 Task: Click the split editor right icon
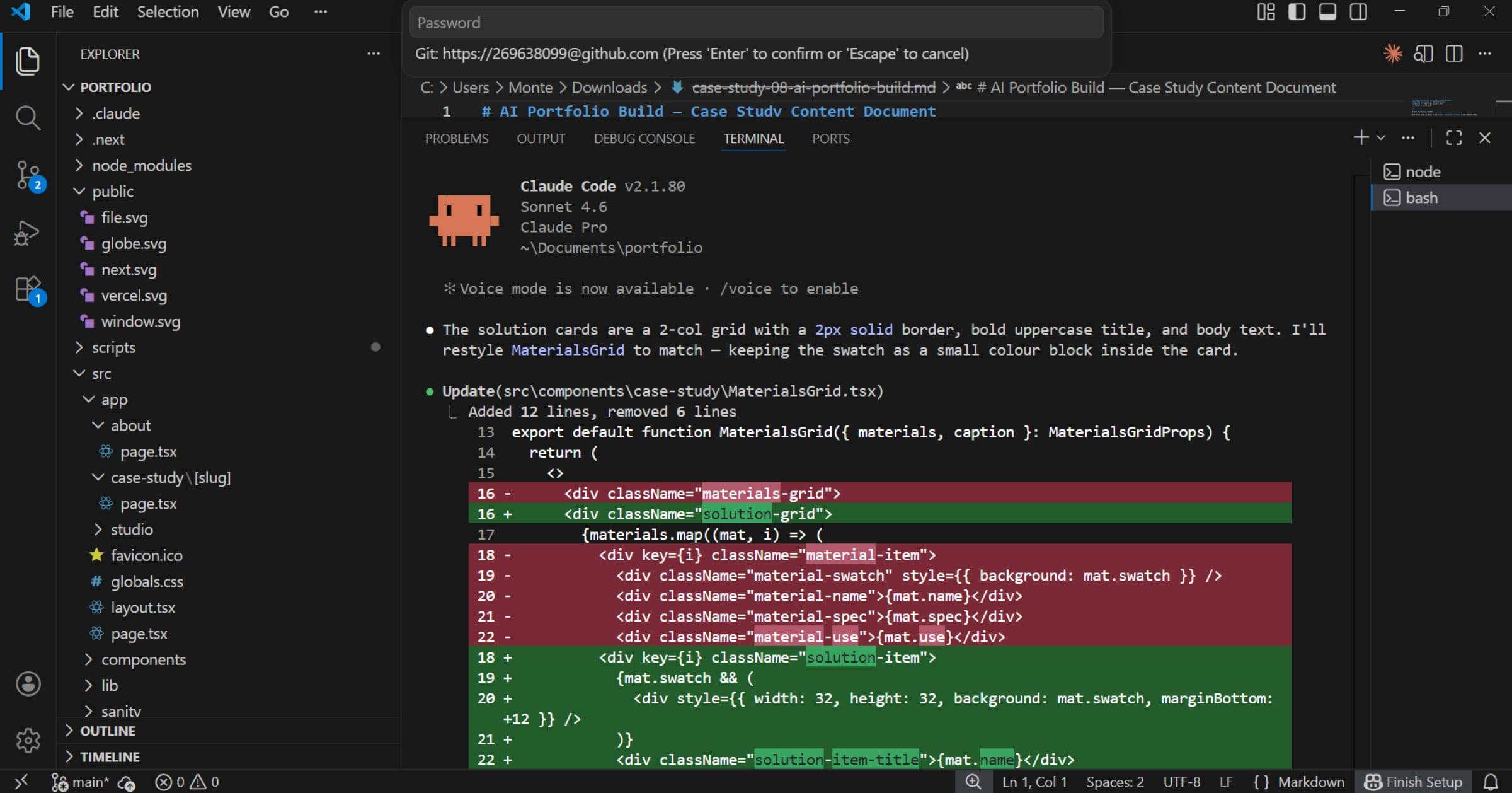coord(1454,54)
